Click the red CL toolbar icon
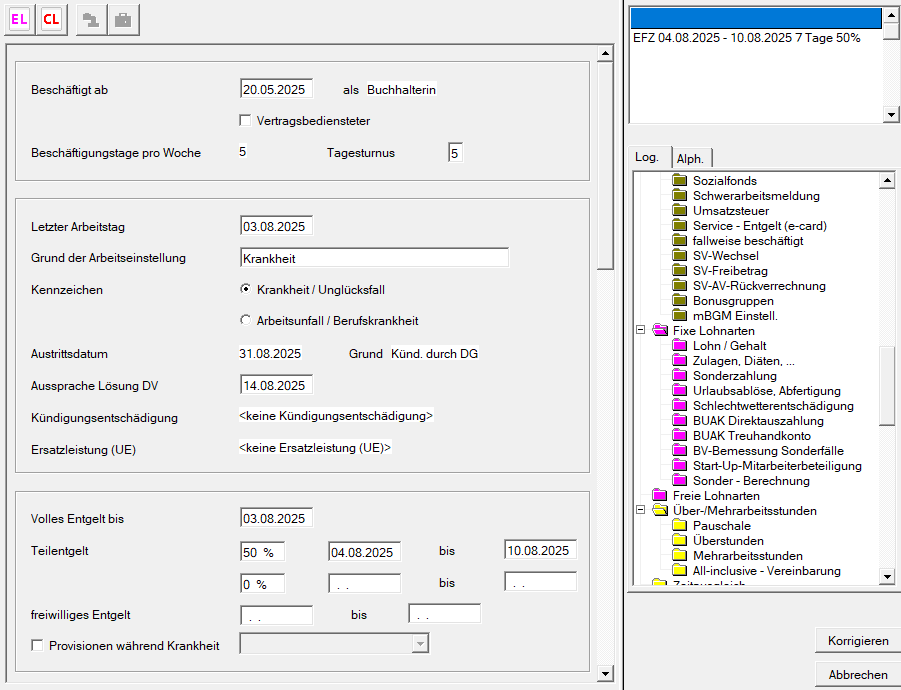The height and width of the screenshot is (690, 901). pos(51,19)
